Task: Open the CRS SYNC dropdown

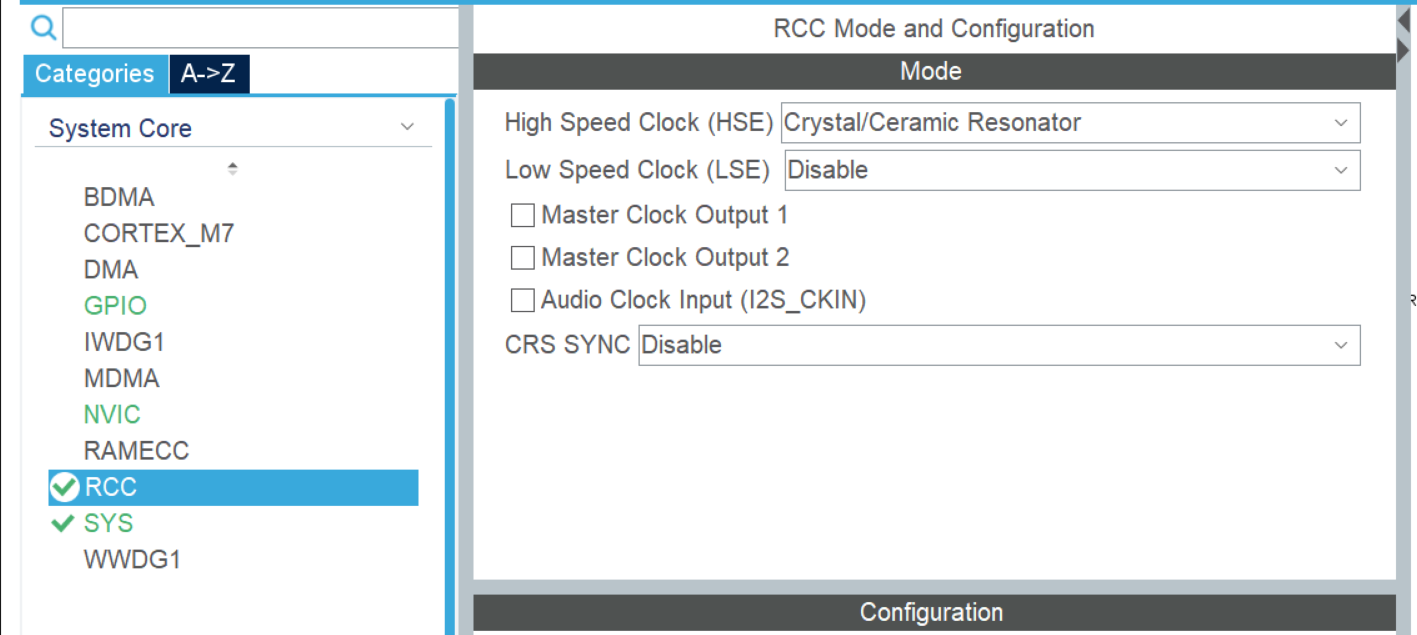Action: click(998, 345)
